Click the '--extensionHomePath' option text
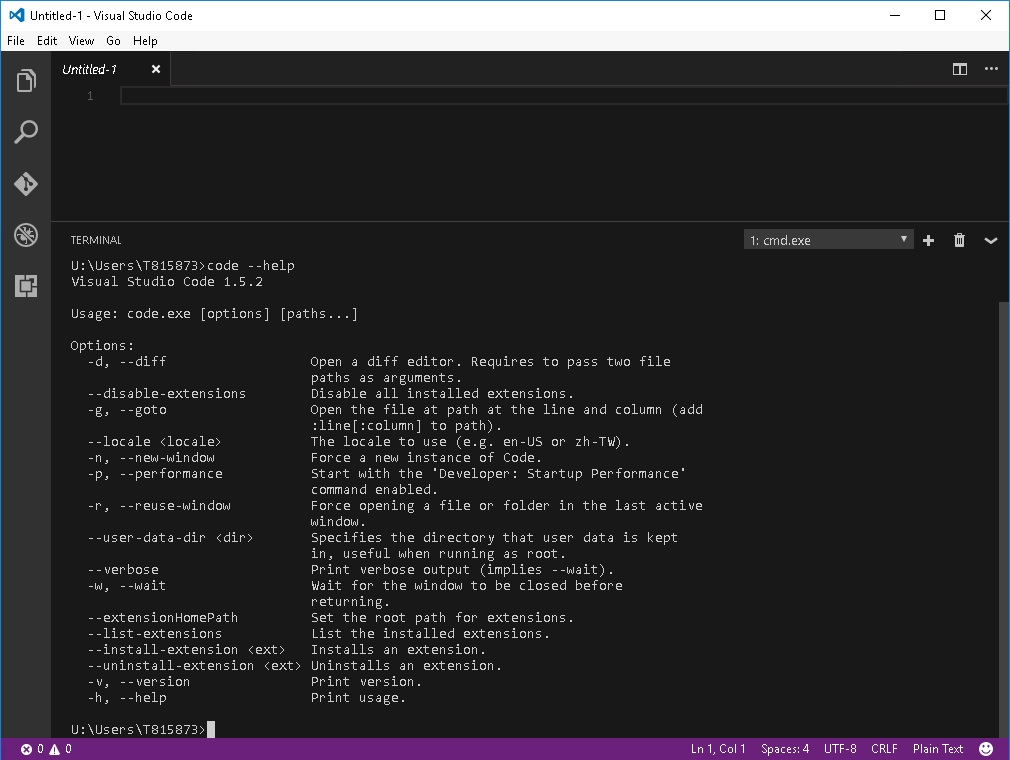This screenshot has width=1010, height=760. [x=163, y=617]
